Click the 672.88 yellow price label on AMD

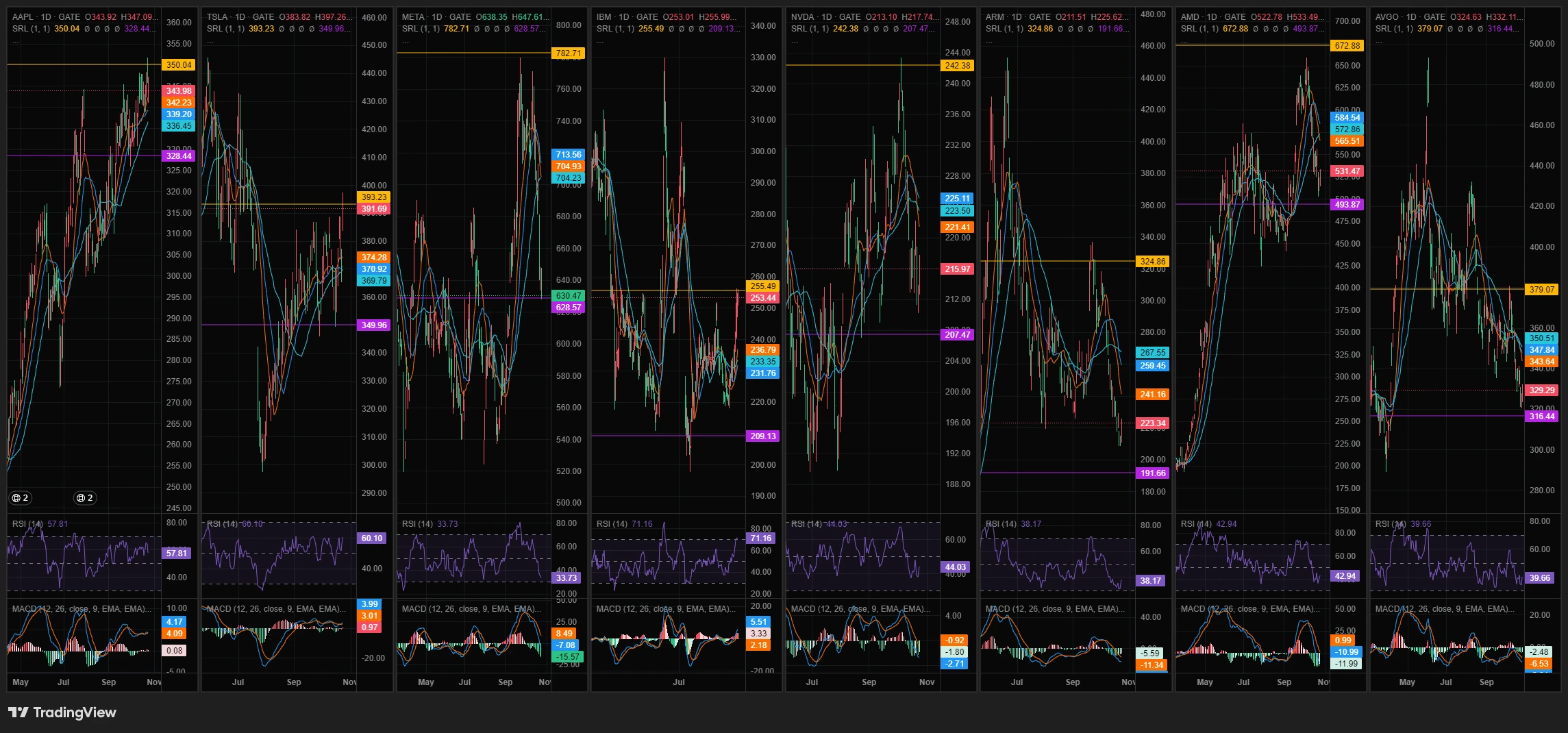(x=1347, y=46)
